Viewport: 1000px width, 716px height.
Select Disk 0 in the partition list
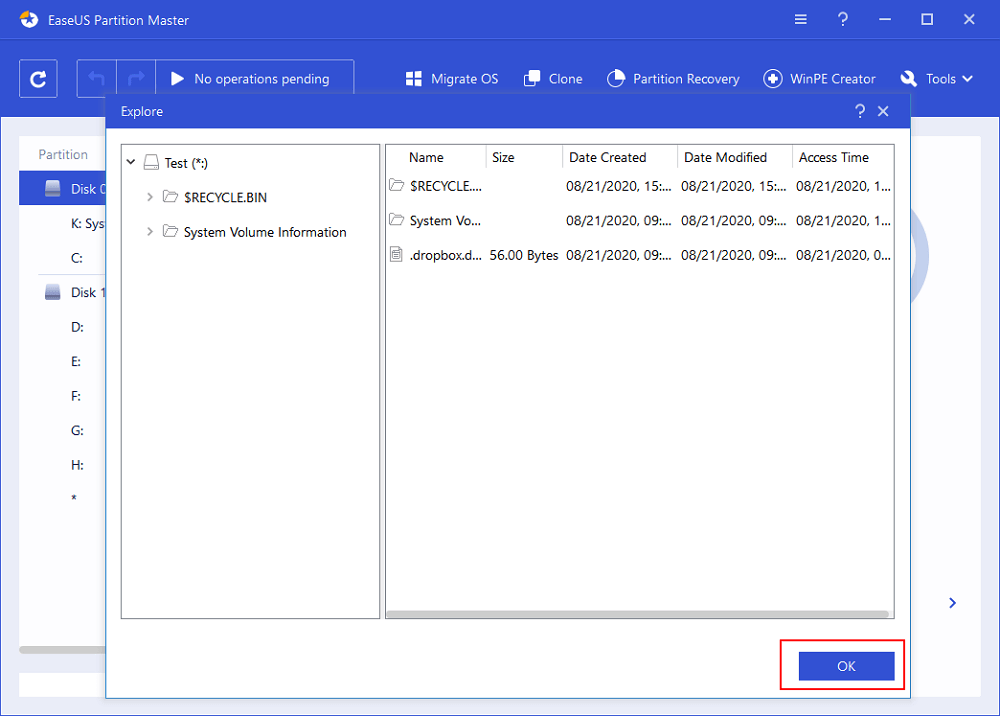tap(62, 189)
